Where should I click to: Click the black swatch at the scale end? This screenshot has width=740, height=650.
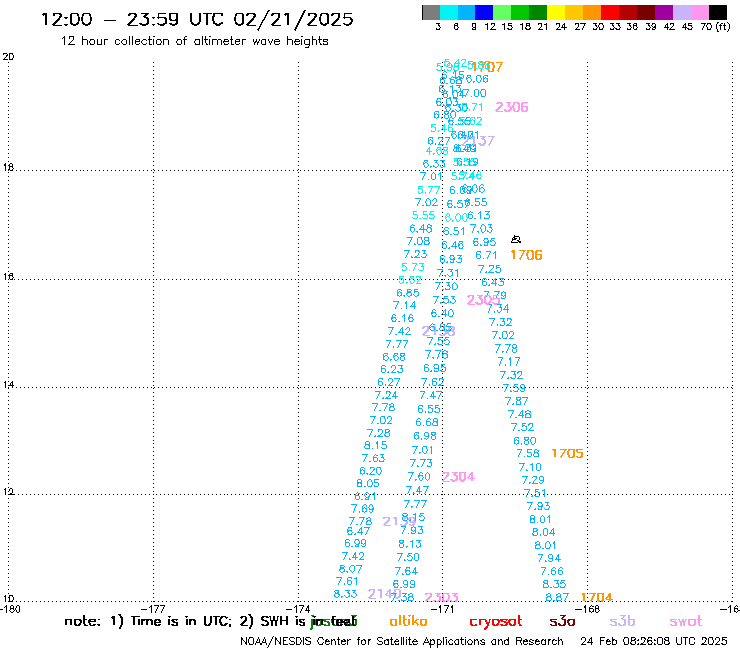tap(717, 12)
